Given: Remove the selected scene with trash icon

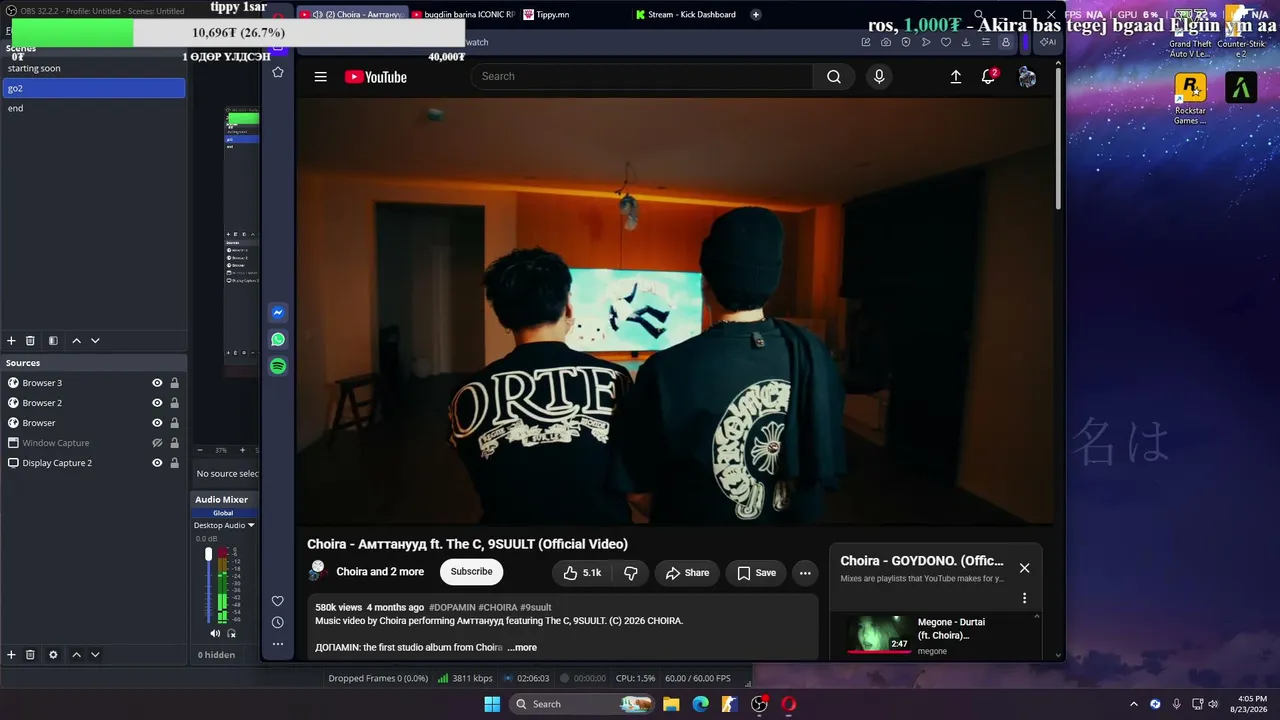Looking at the screenshot, I should tap(30, 341).
